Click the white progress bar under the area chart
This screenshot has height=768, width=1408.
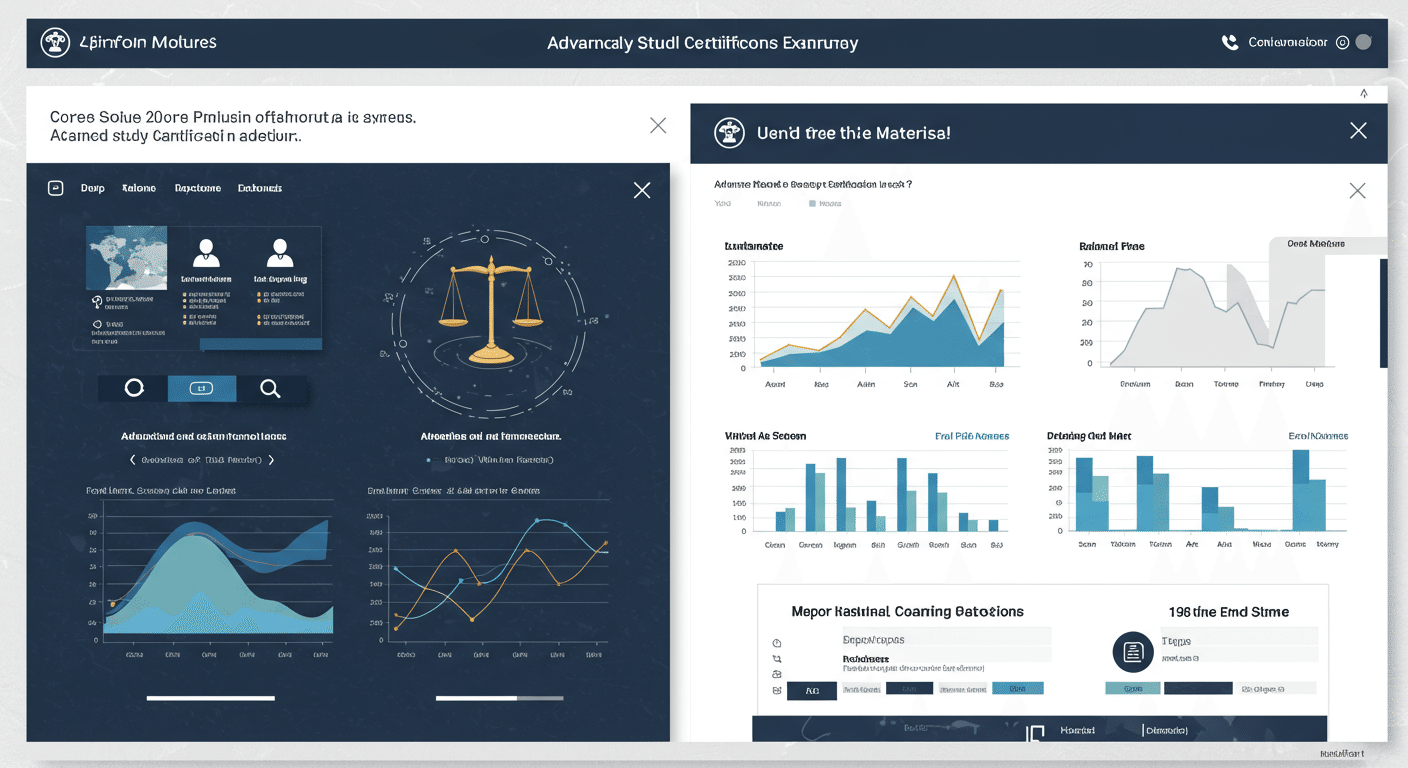[210, 698]
